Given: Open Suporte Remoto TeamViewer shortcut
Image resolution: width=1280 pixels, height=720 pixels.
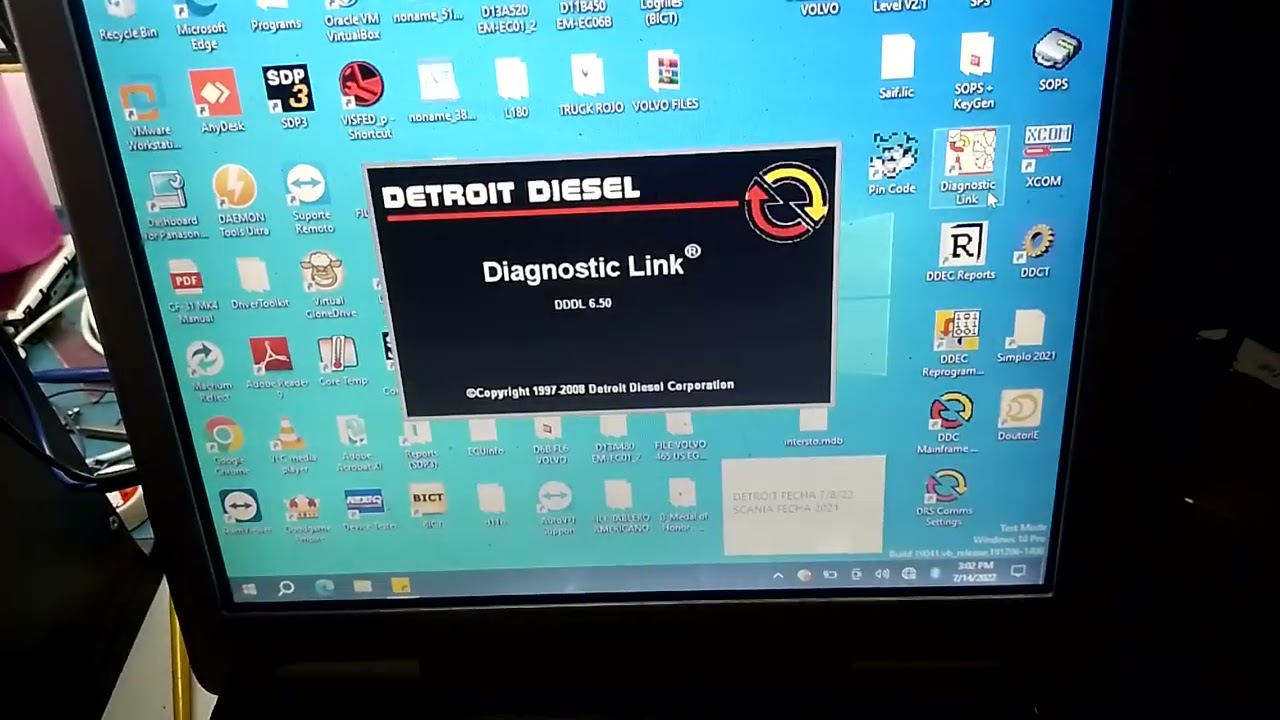Looking at the screenshot, I should tap(309, 199).
